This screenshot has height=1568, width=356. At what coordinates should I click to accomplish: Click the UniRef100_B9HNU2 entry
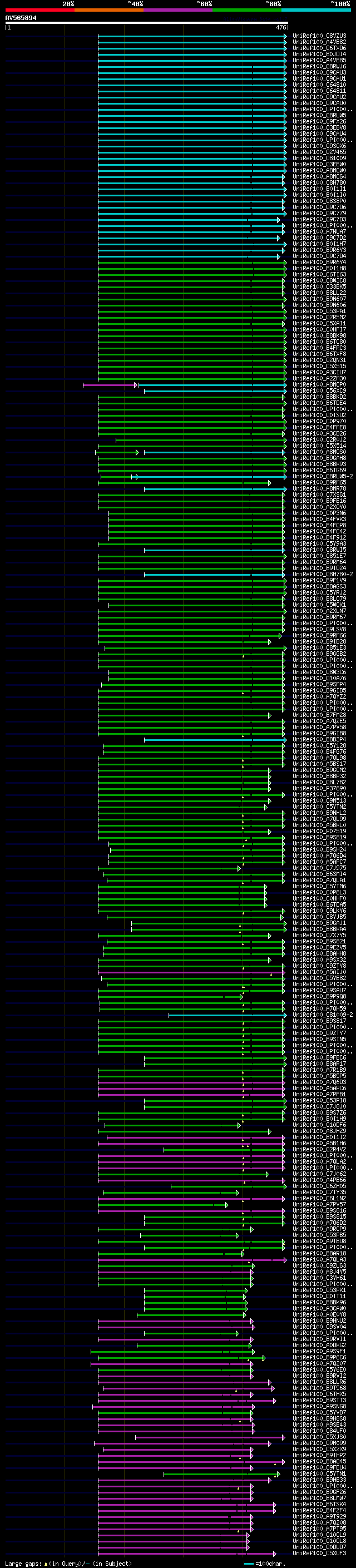pyautogui.click(x=319, y=1320)
